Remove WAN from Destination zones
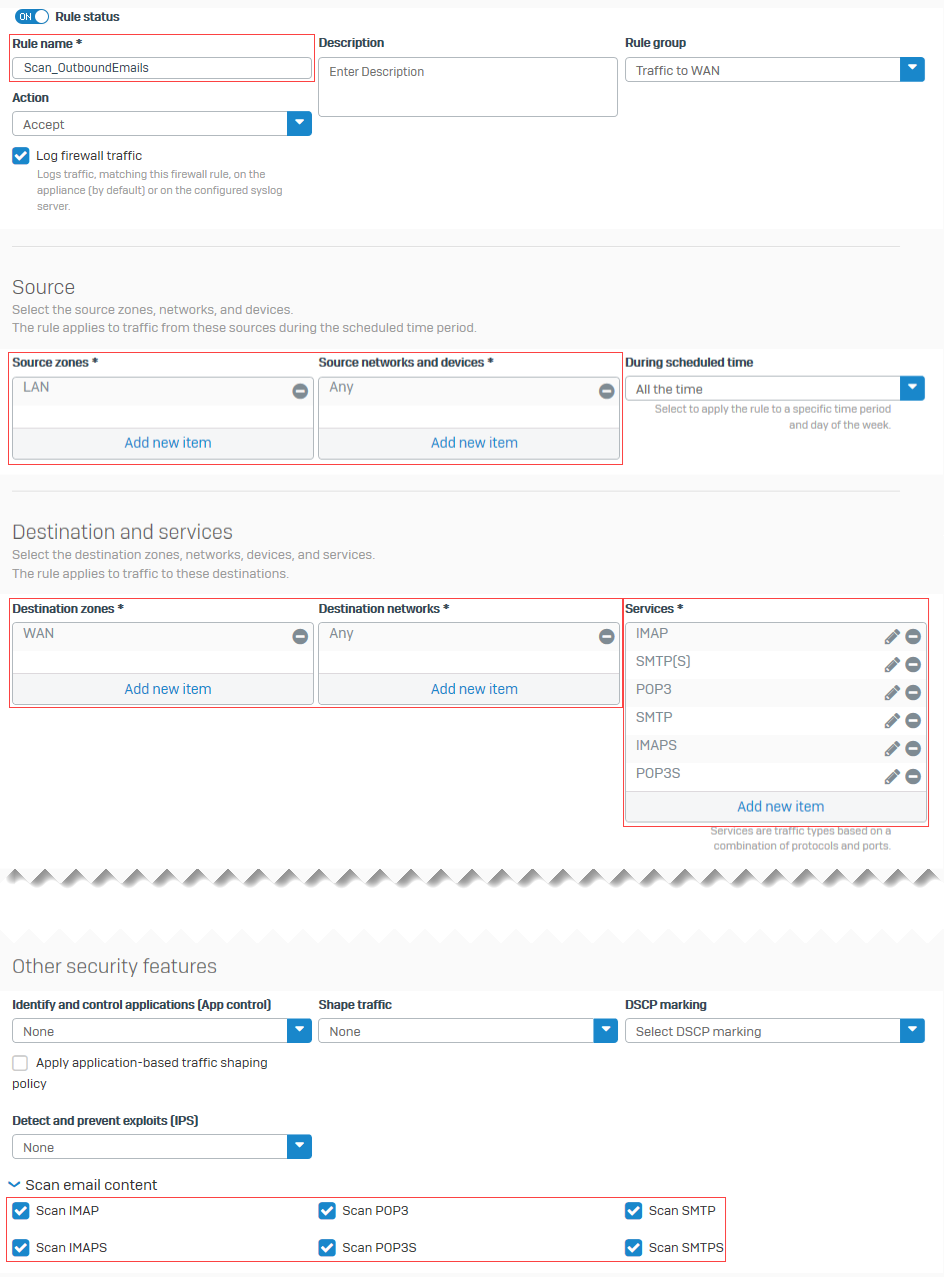Image resolution: width=944 pixels, height=1277 pixels. pyautogui.click(x=300, y=635)
